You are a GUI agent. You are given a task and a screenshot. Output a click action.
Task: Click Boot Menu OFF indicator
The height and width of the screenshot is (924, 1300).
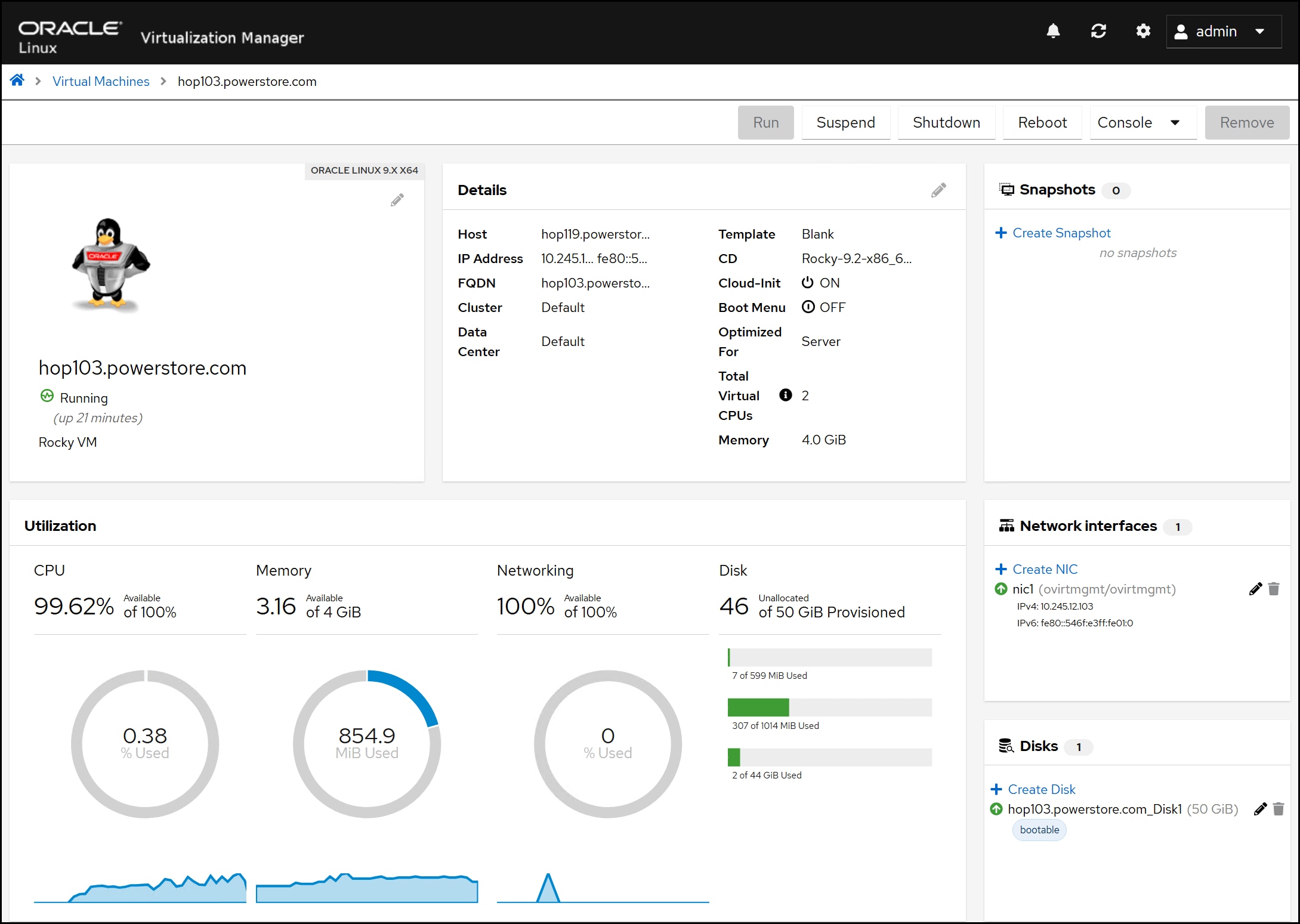[x=823, y=307]
